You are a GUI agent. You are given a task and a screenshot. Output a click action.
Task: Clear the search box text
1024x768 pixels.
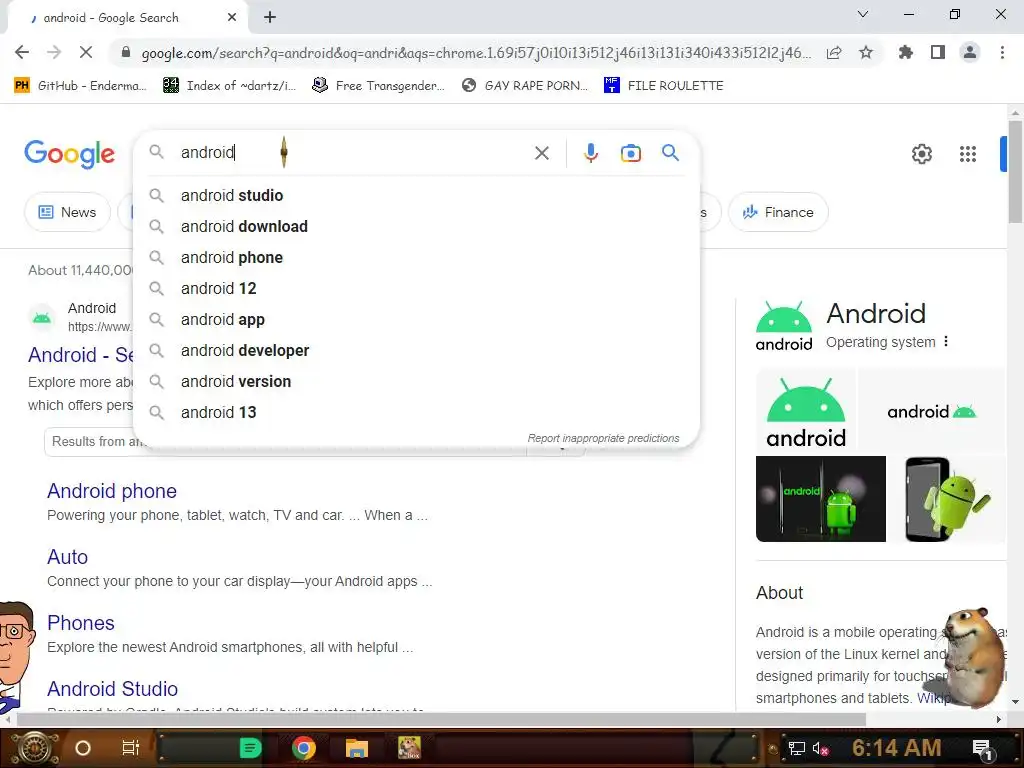click(541, 153)
